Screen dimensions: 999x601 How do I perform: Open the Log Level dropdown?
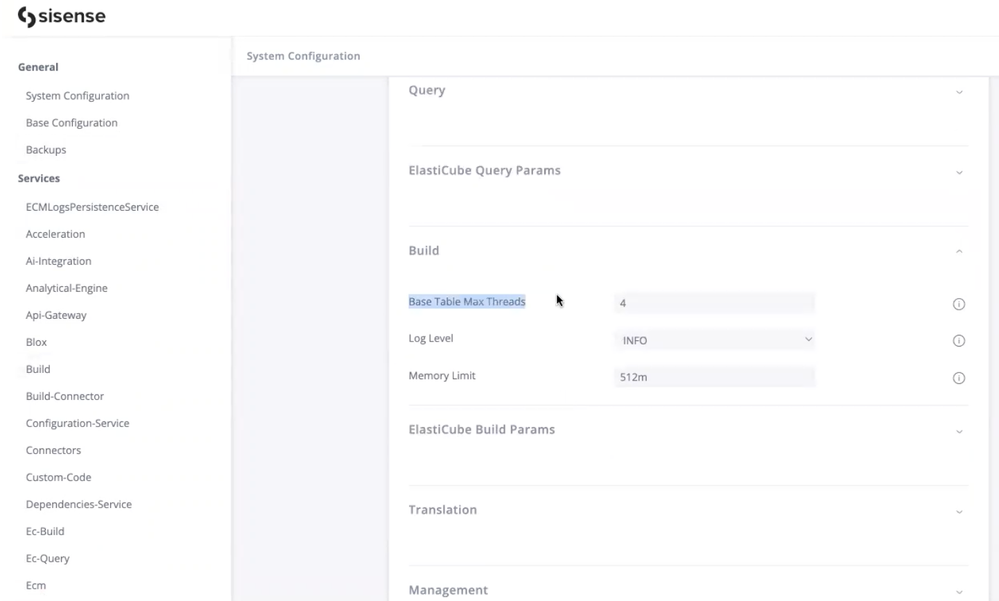point(714,340)
